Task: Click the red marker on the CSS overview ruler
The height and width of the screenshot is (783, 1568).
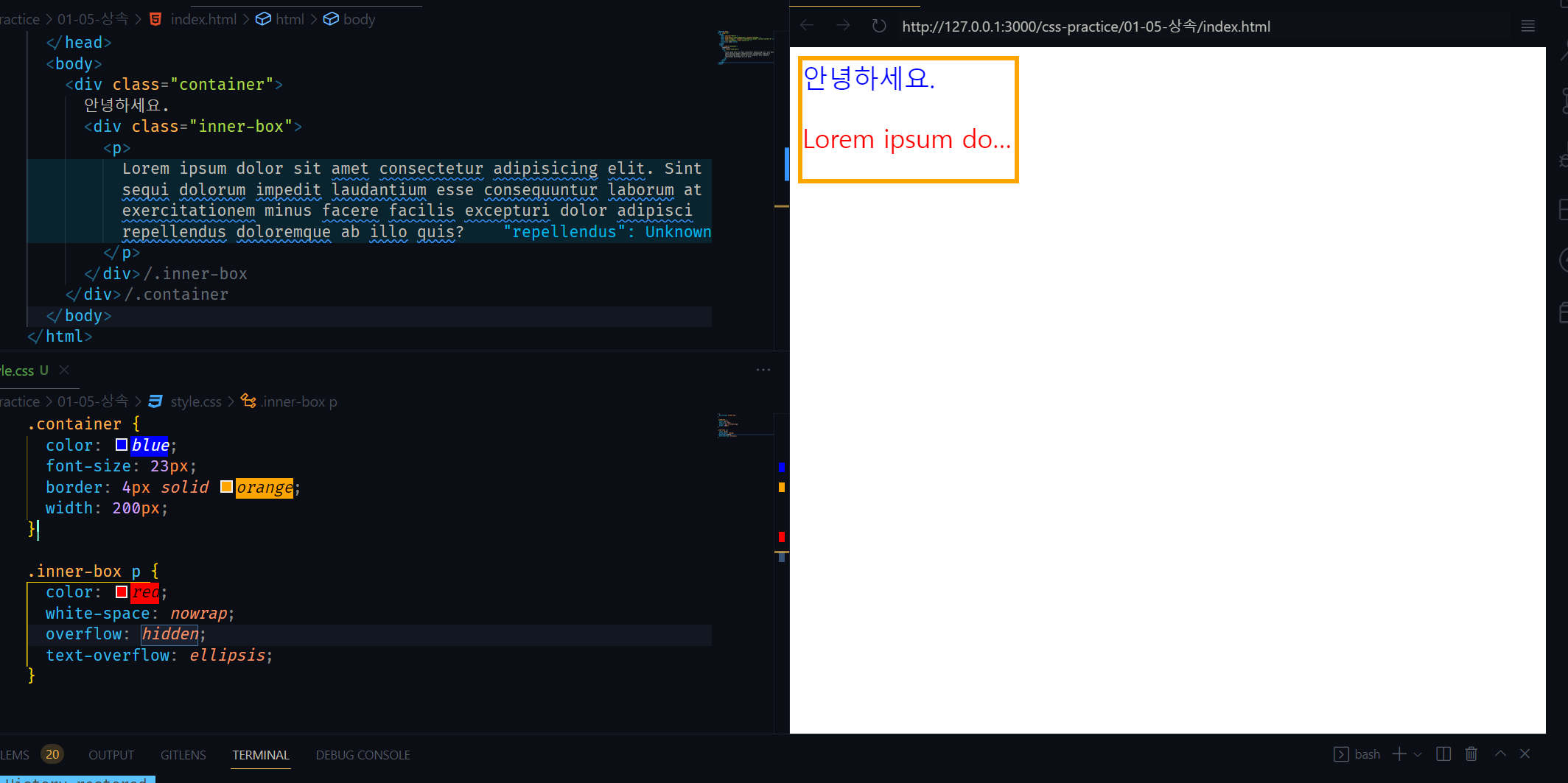Action: pos(782,536)
